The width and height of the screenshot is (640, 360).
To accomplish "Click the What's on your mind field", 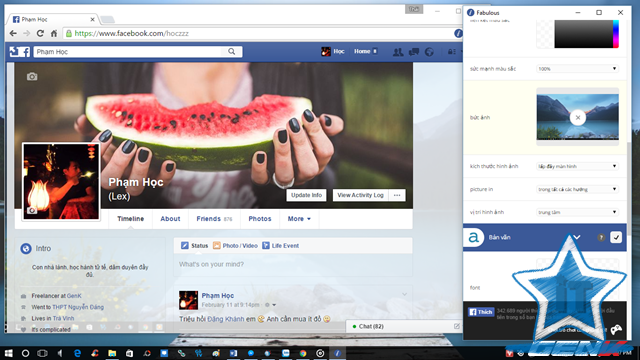I will [x=293, y=264].
